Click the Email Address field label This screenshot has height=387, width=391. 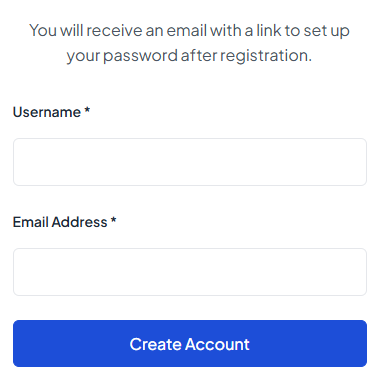click(x=64, y=222)
